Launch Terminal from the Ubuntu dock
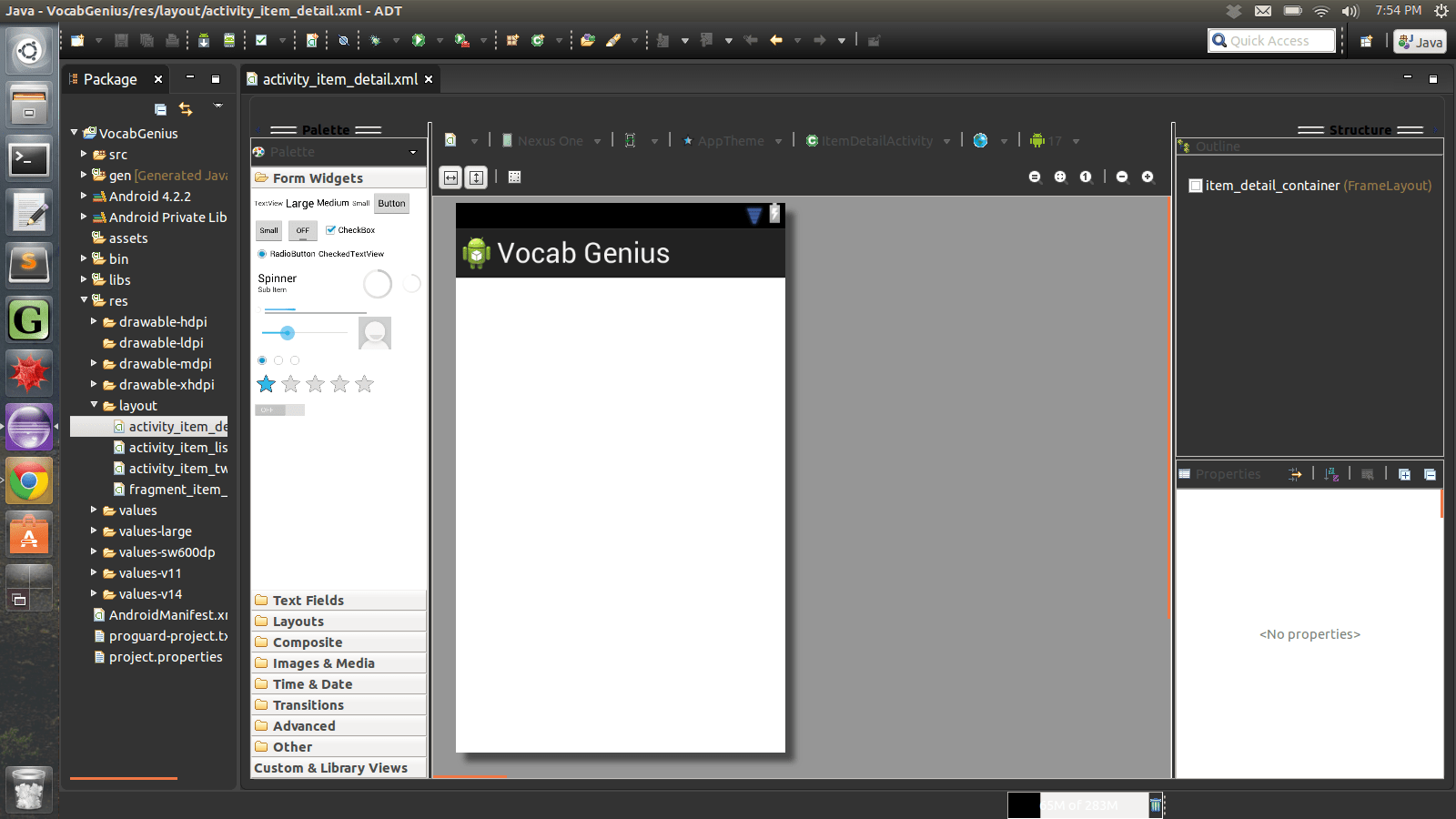1456x819 pixels. pyautogui.click(x=29, y=159)
